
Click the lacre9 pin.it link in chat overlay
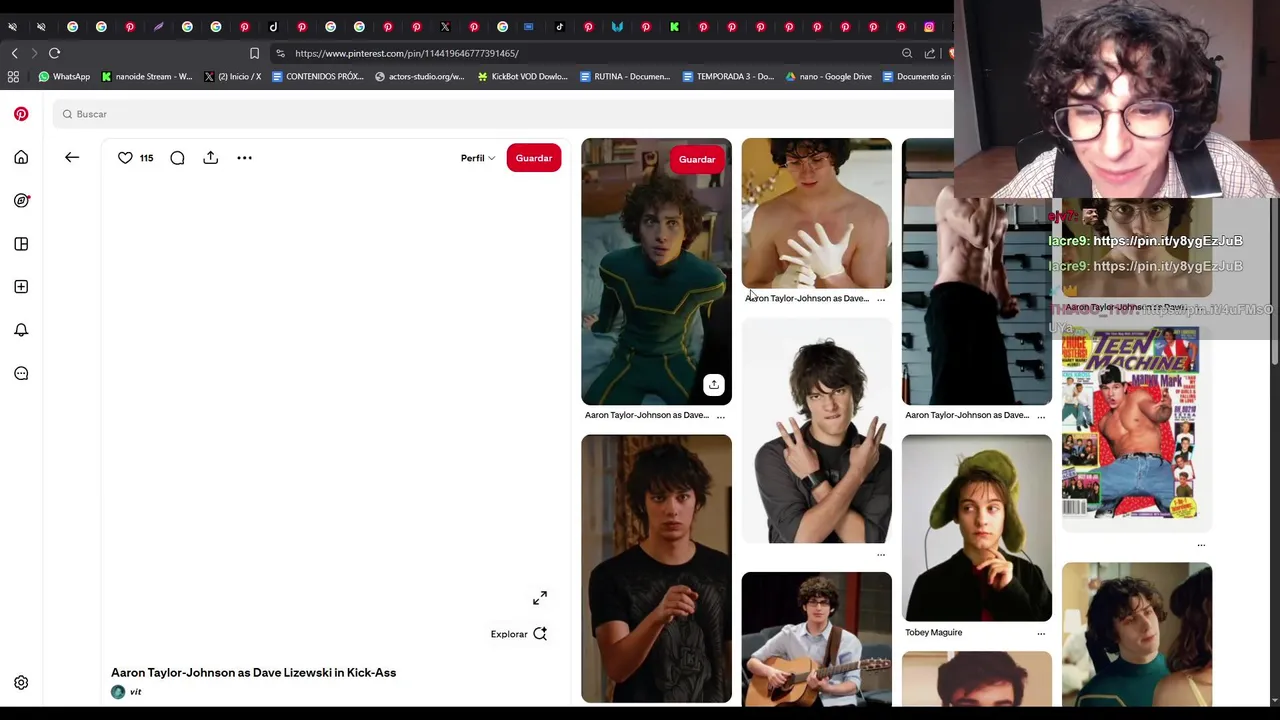[x=1168, y=241]
